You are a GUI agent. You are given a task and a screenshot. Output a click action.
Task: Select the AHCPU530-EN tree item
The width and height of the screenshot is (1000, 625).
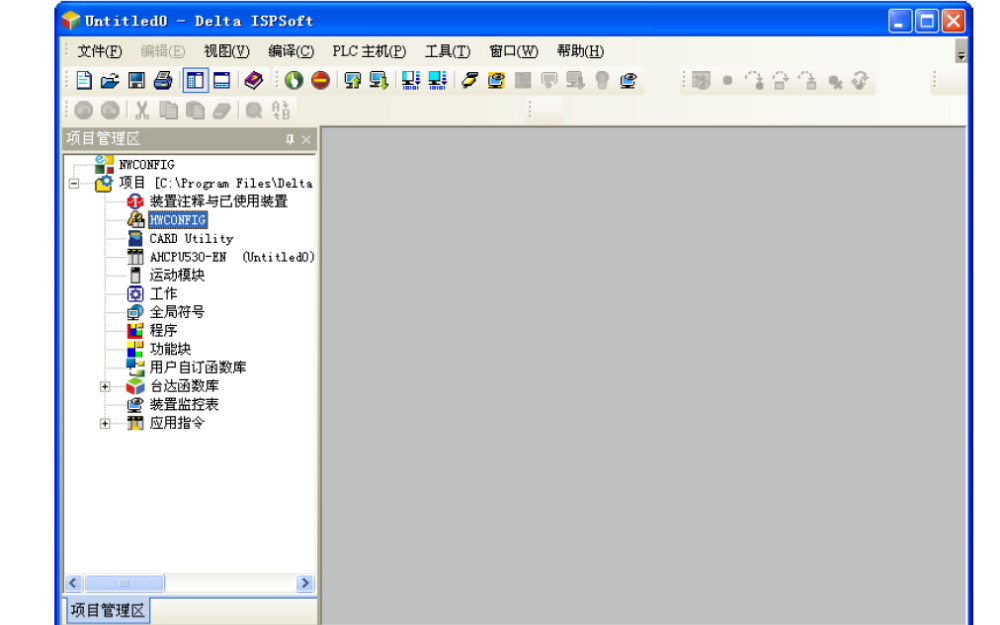(232, 257)
